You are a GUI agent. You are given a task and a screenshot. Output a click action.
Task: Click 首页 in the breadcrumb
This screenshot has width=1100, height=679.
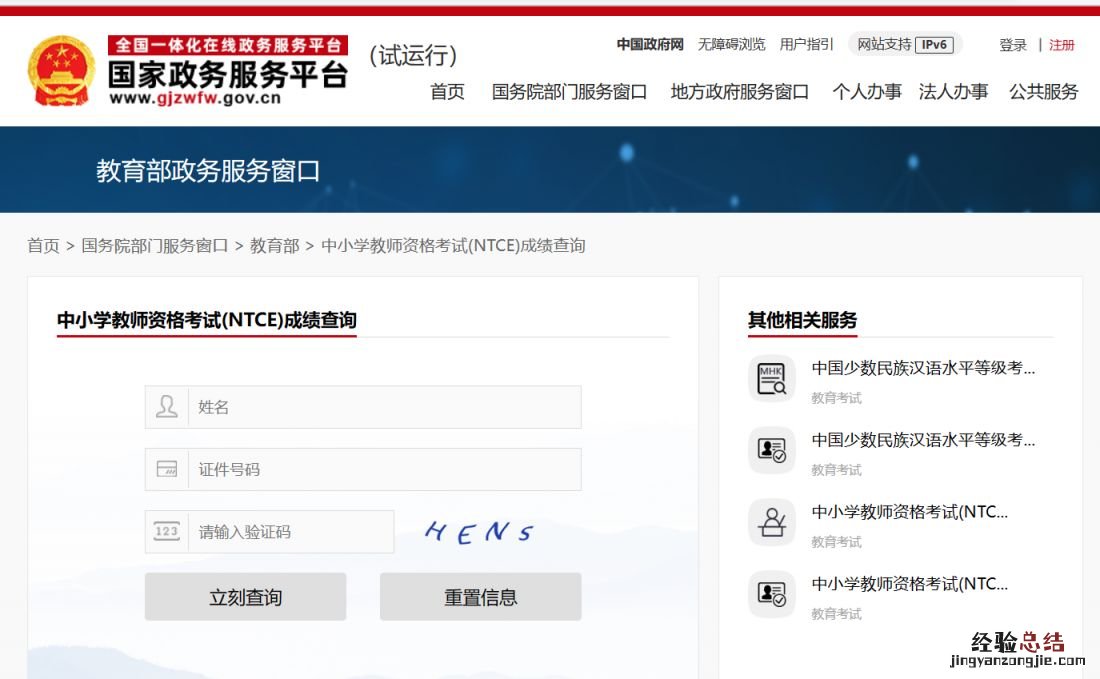point(43,246)
